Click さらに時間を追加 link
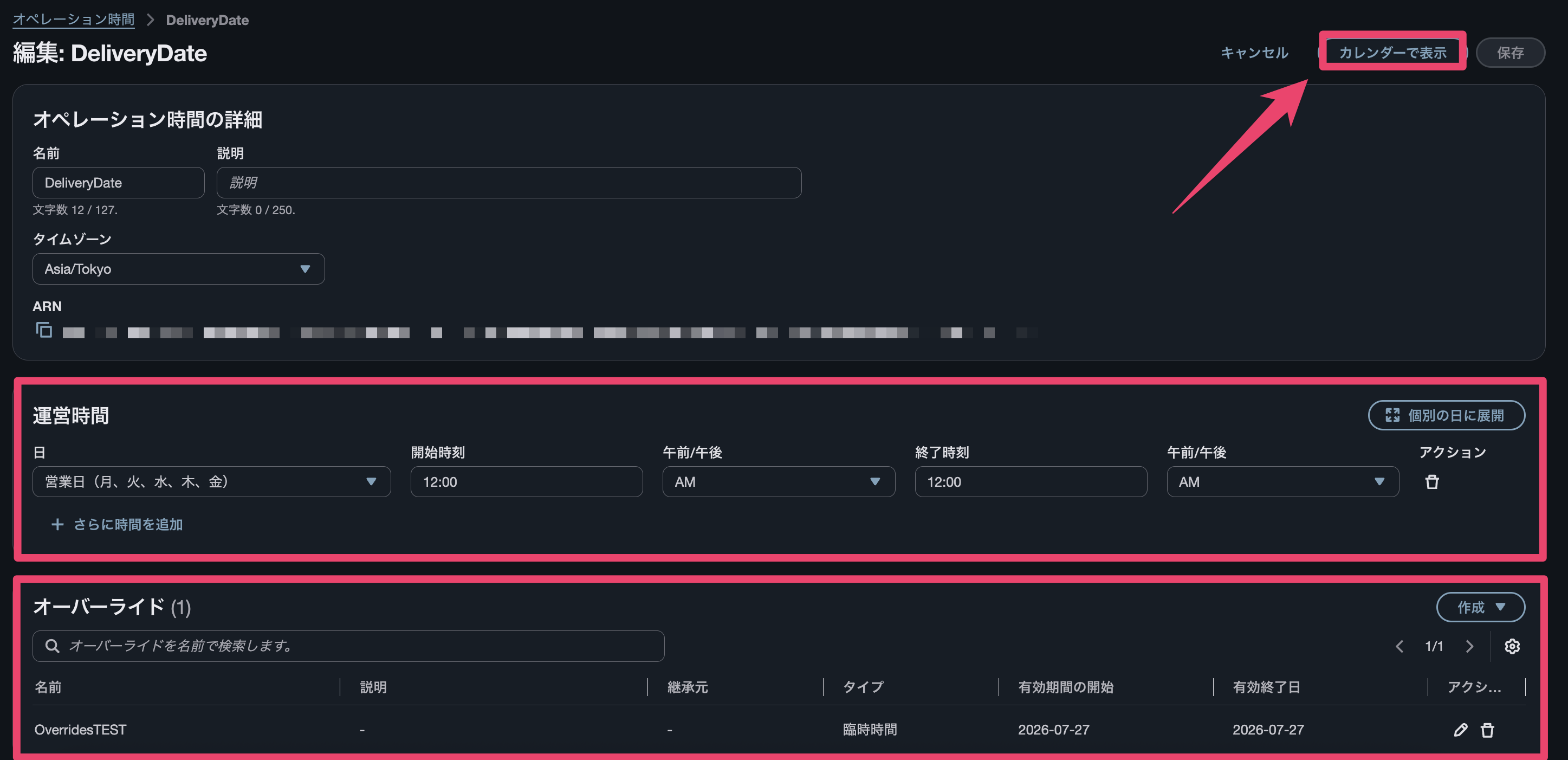1568x760 pixels. [x=128, y=524]
